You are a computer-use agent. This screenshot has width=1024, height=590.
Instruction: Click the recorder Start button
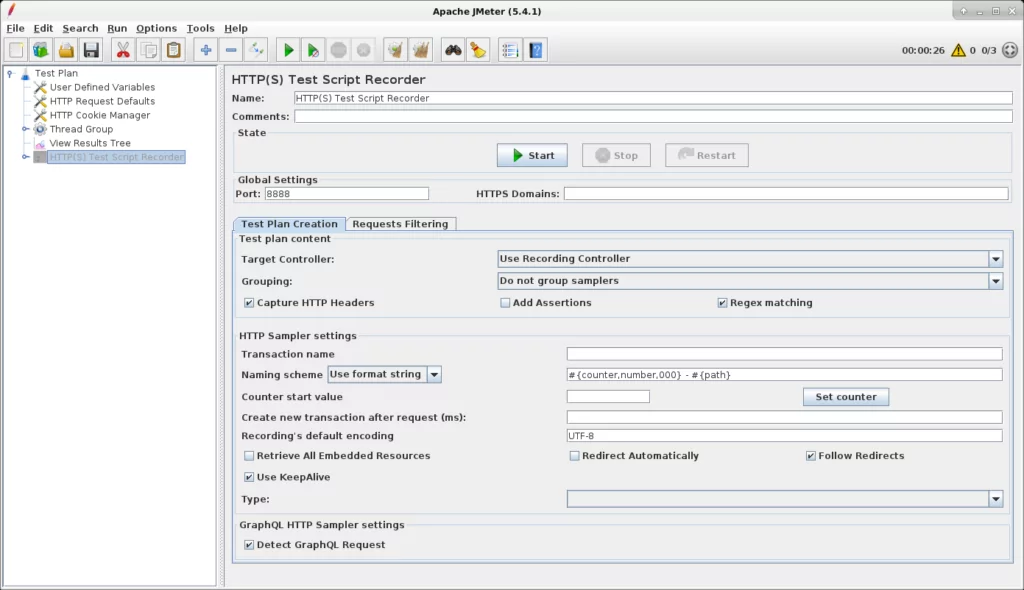click(532, 156)
